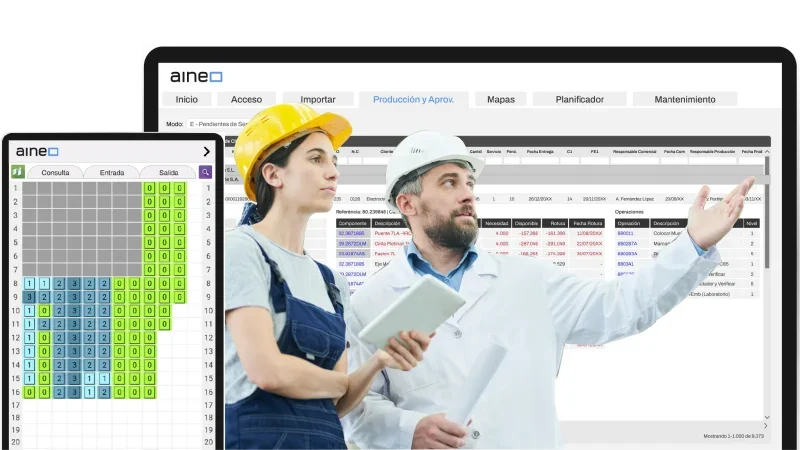Select the Producción y Aprov. tab
The width and height of the screenshot is (800, 450).
pyautogui.click(x=413, y=99)
